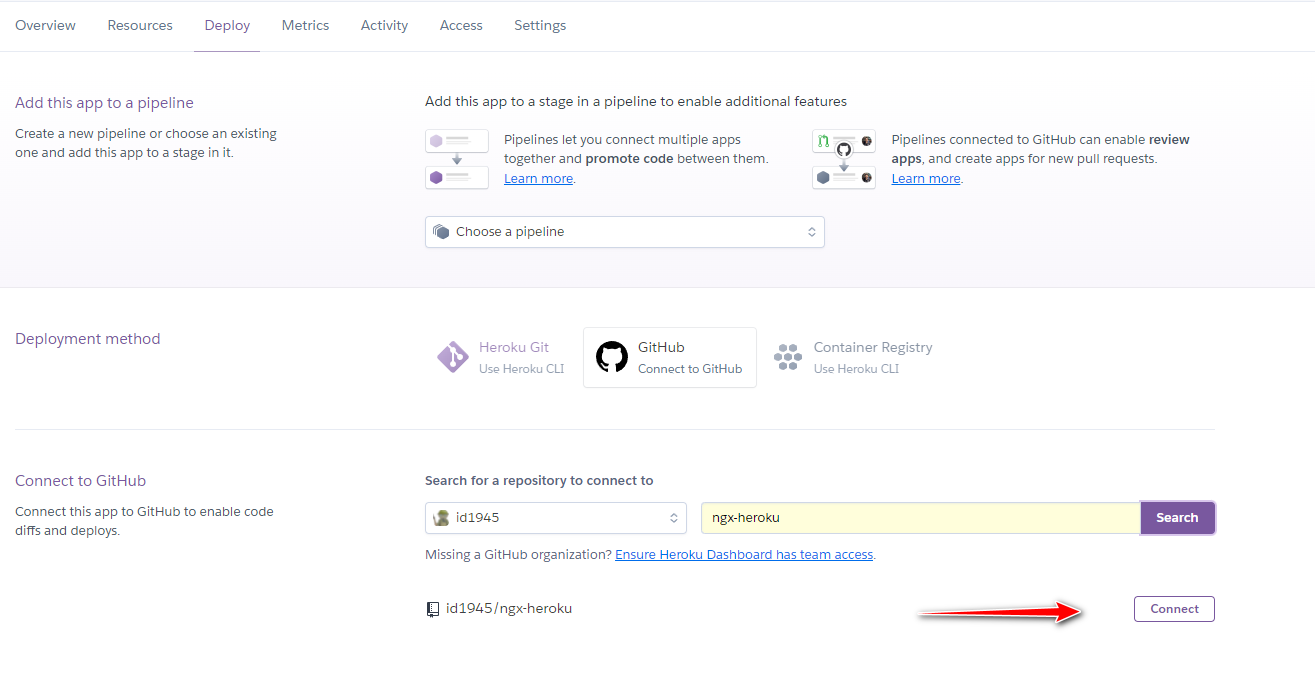Viewport: 1315px width, 693px height.
Task: Open the id1945 account dropdown
Action: [x=556, y=518]
